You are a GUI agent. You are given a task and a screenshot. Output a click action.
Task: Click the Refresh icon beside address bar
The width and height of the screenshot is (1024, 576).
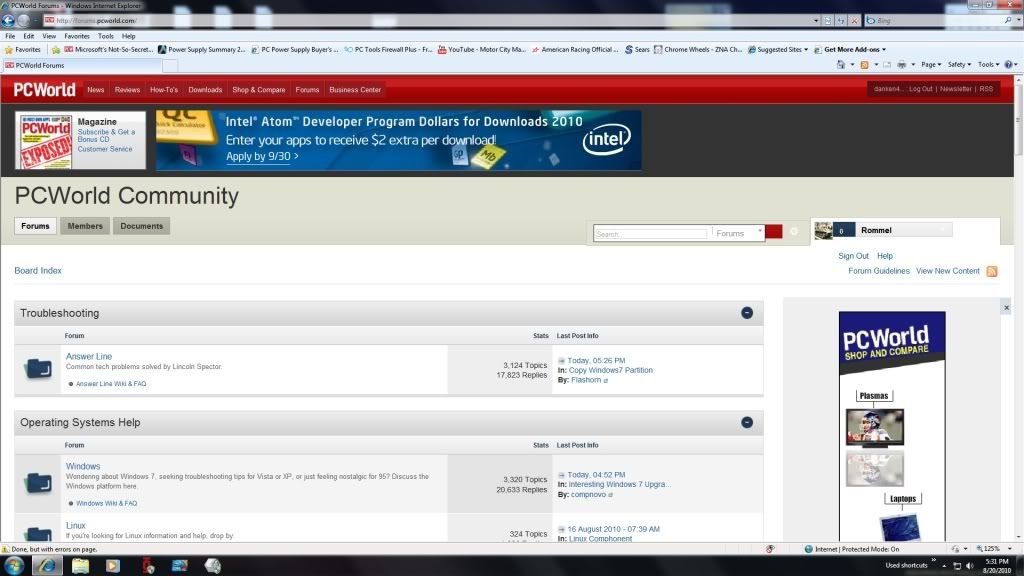tap(840, 21)
